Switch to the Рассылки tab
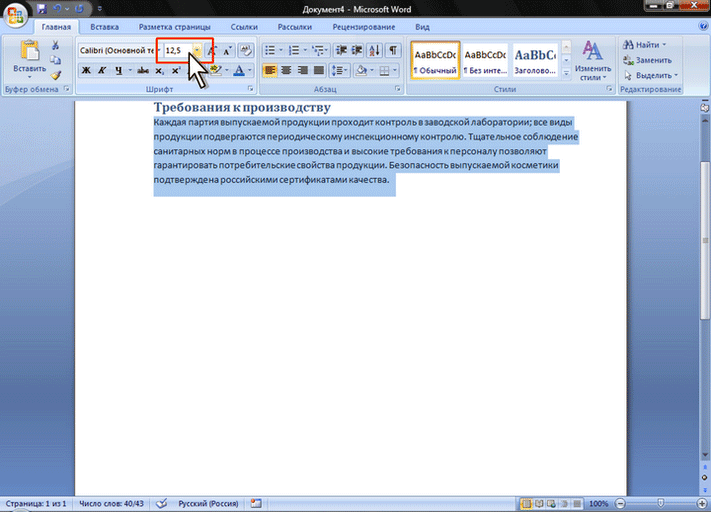Screen dimensions: 711x512 [295, 27]
